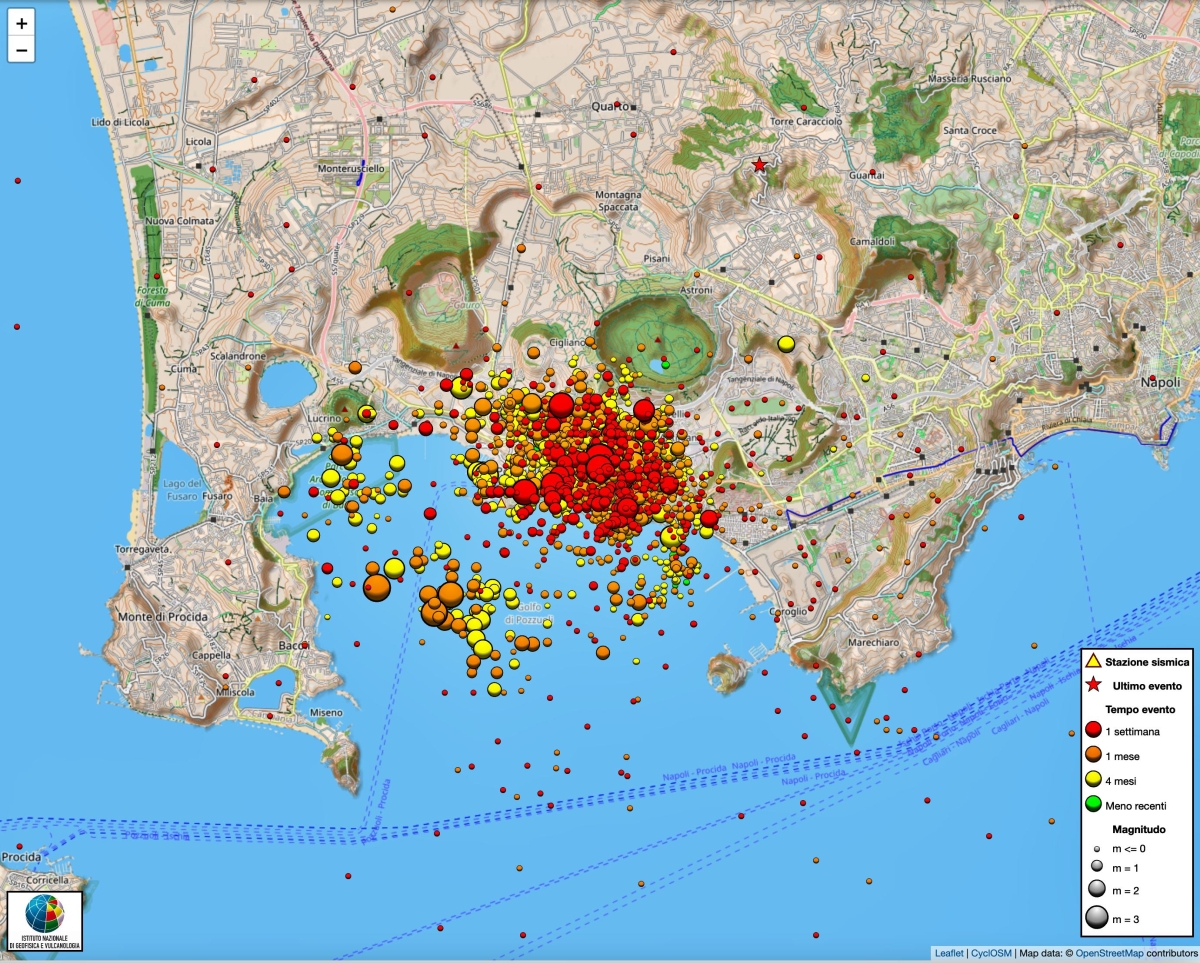Zoom in with the plus button
The height and width of the screenshot is (963, 1200).
click(x=21, y=21)
